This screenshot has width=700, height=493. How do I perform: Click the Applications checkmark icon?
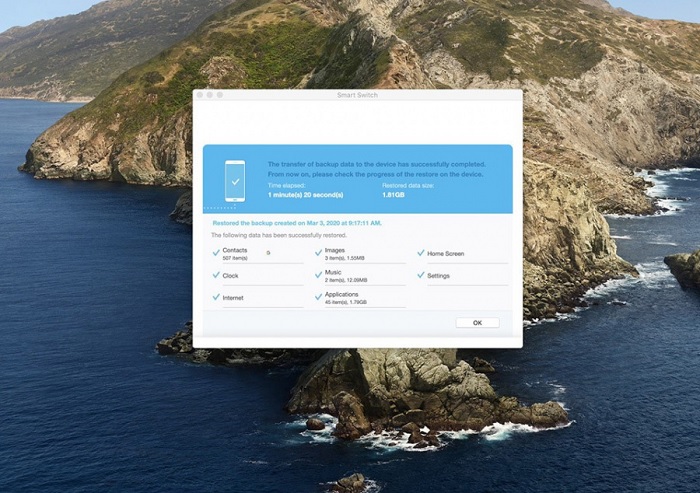click(x=319, y=297)
